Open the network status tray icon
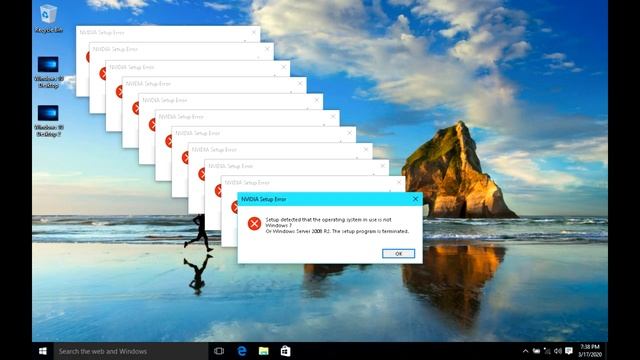The width and height of the screenshot is (640, 360). pos(547,351)
